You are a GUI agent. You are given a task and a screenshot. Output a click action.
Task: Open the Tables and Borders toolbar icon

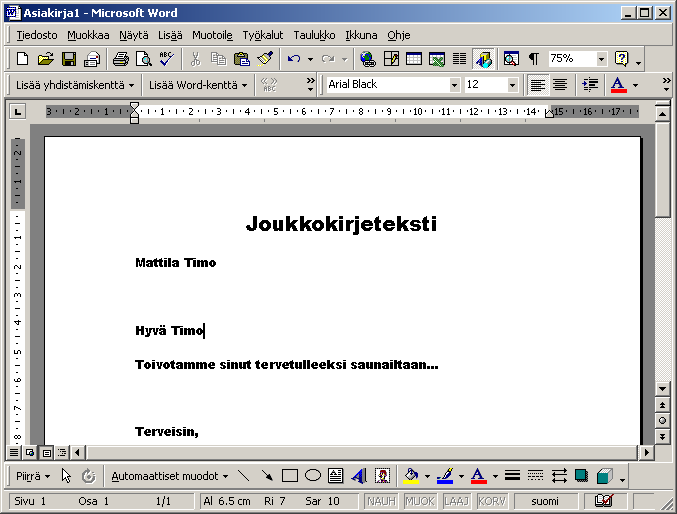click(x=391, y=59)
